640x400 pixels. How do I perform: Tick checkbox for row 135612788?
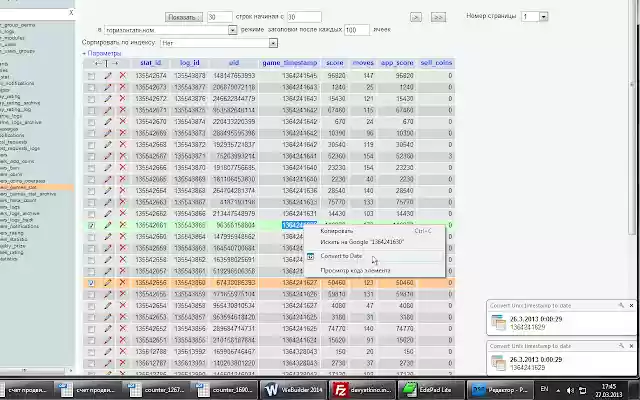[91, 352]
